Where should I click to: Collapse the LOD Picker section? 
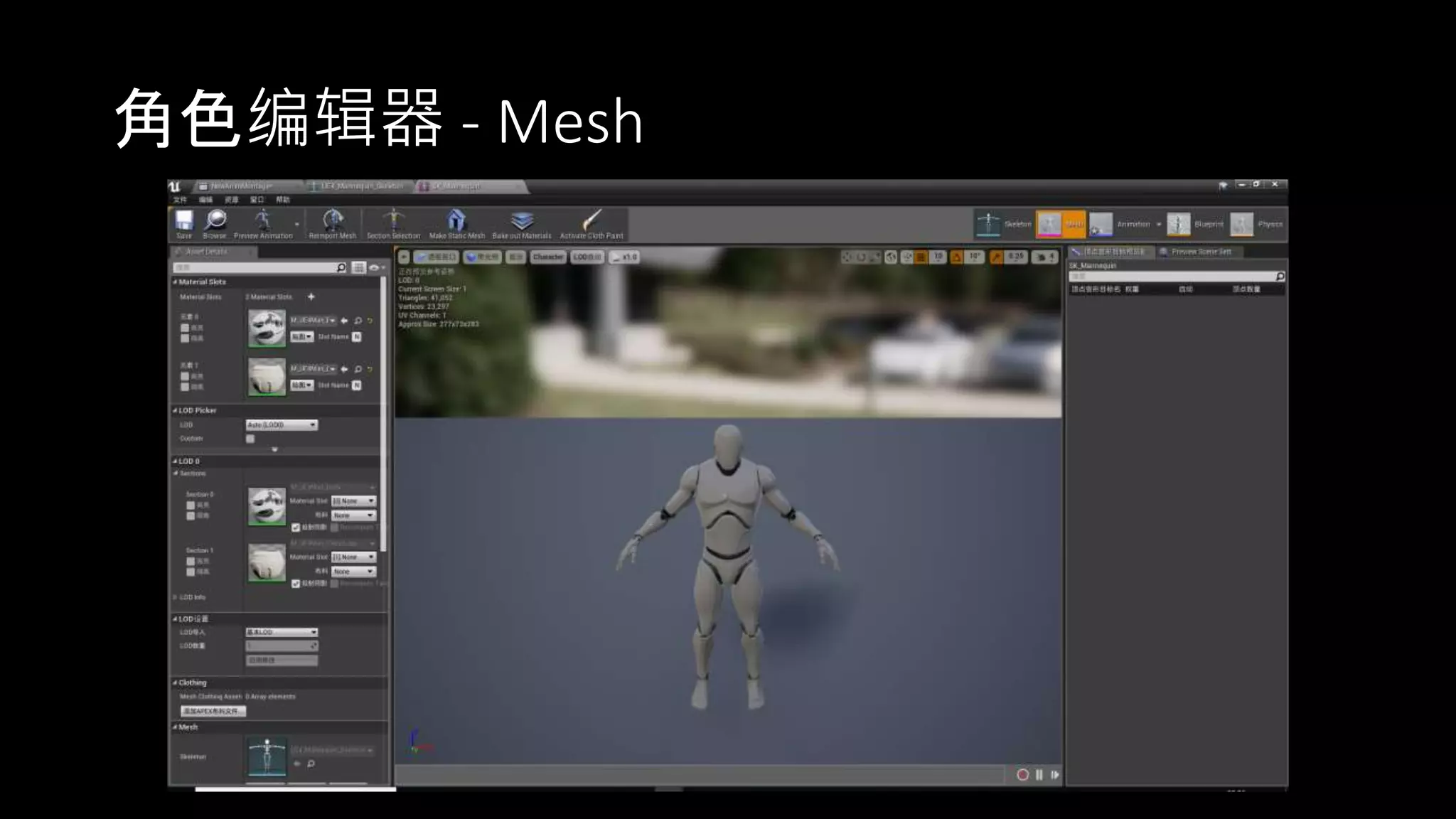pyautogui.click(x=175, y=410)
